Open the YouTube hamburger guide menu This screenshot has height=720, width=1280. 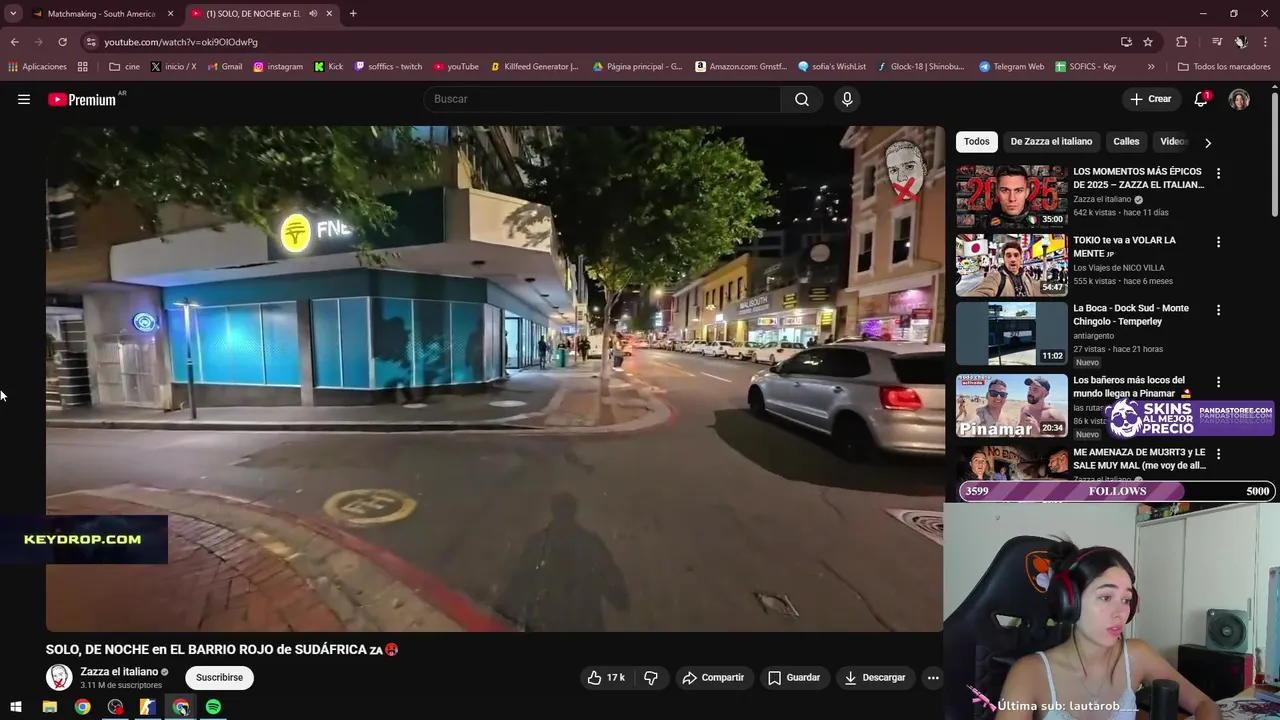[x=24, y=99]
